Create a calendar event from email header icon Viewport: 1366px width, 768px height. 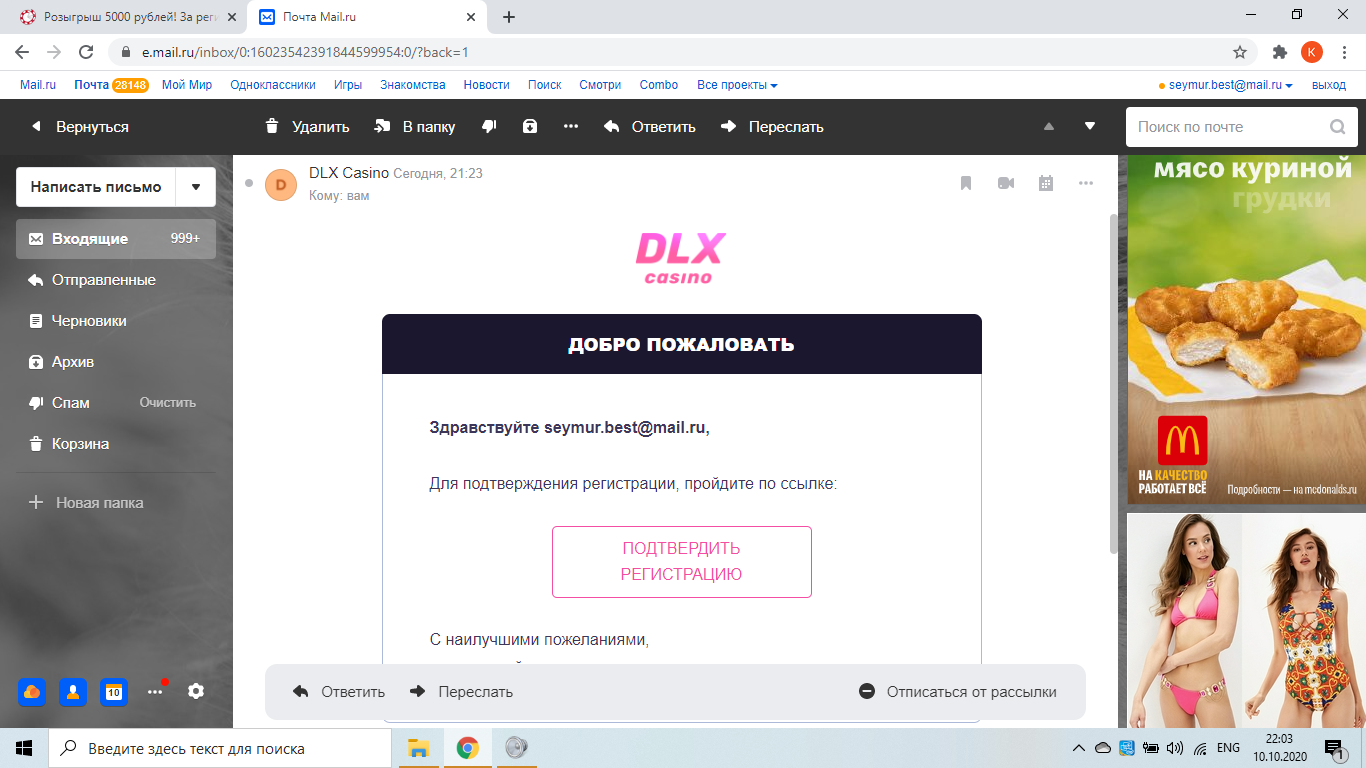coord(1046,183)
